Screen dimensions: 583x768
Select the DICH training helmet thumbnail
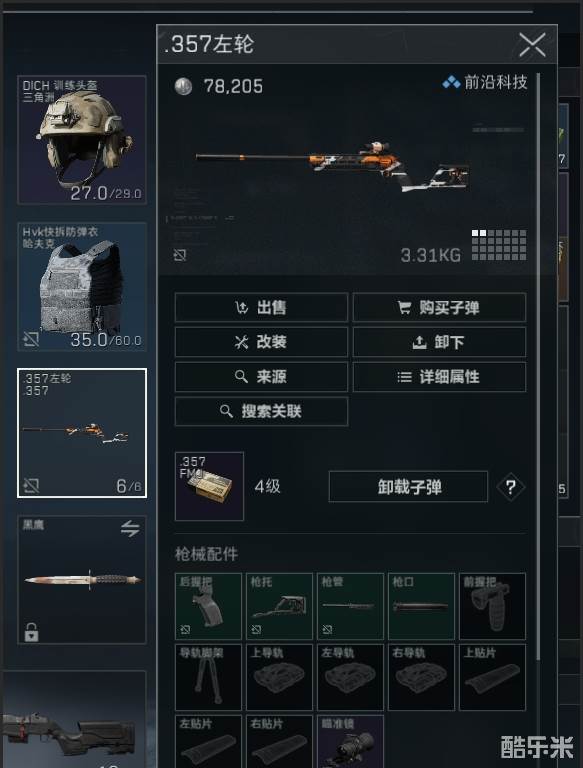point(82,140)
